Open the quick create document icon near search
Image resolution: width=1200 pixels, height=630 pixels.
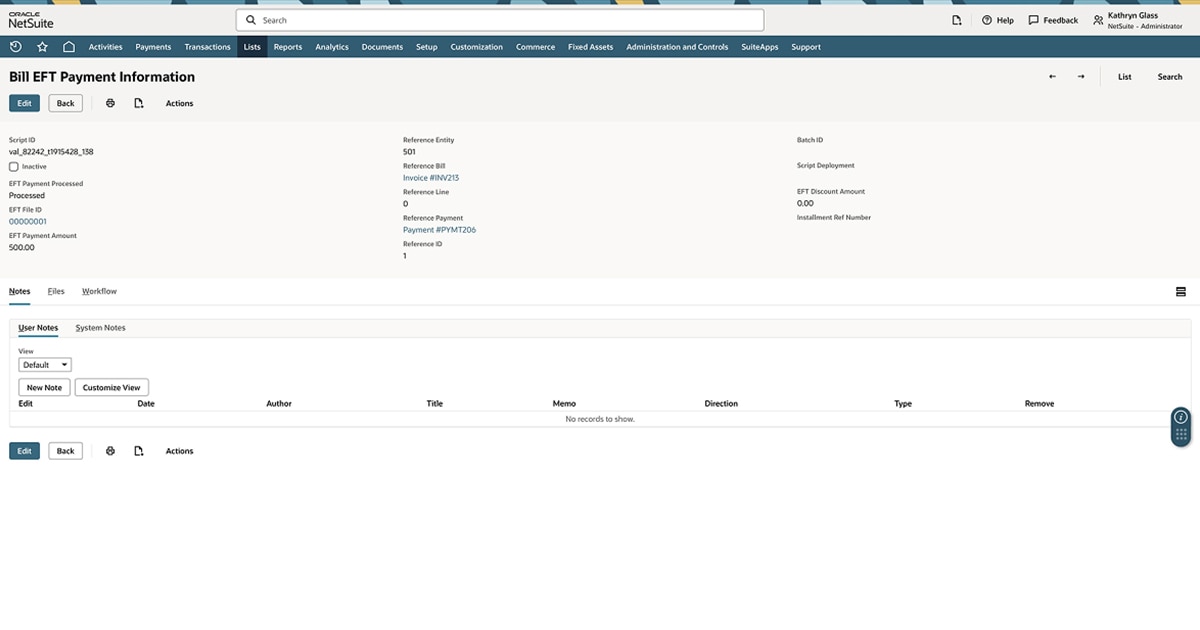956,19
